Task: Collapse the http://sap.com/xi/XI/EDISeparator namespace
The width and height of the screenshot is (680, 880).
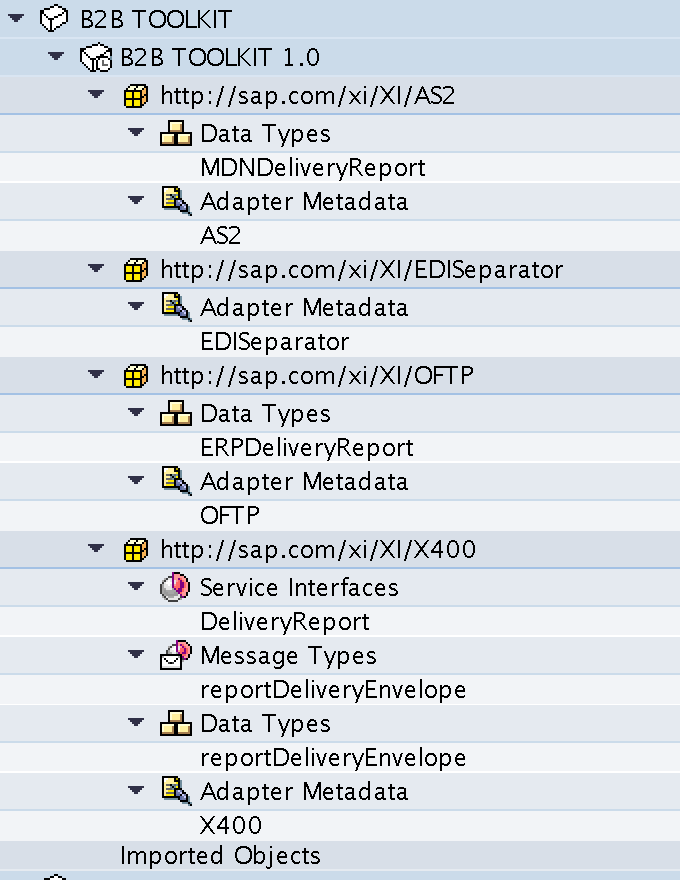Action: pyautogui.click(x=96, y=268)
